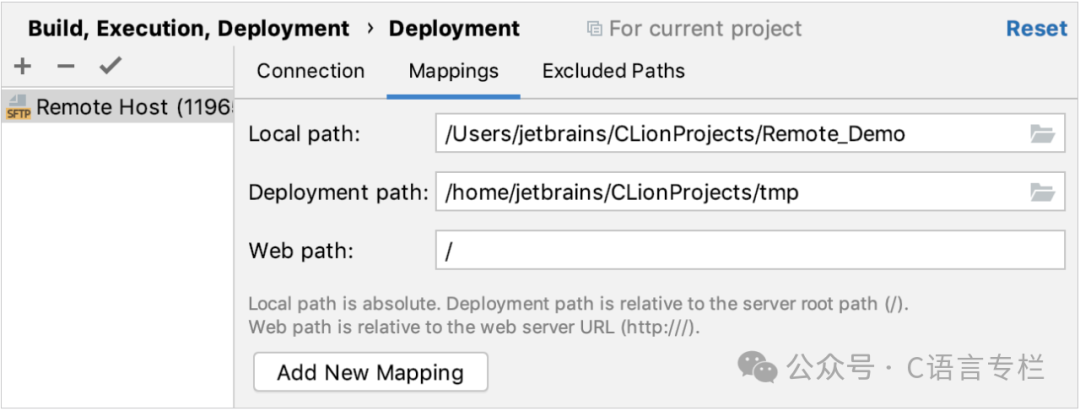
Task: Open the Excluded Paths tab
Action: pyautogui.click(x=614, y=71)
